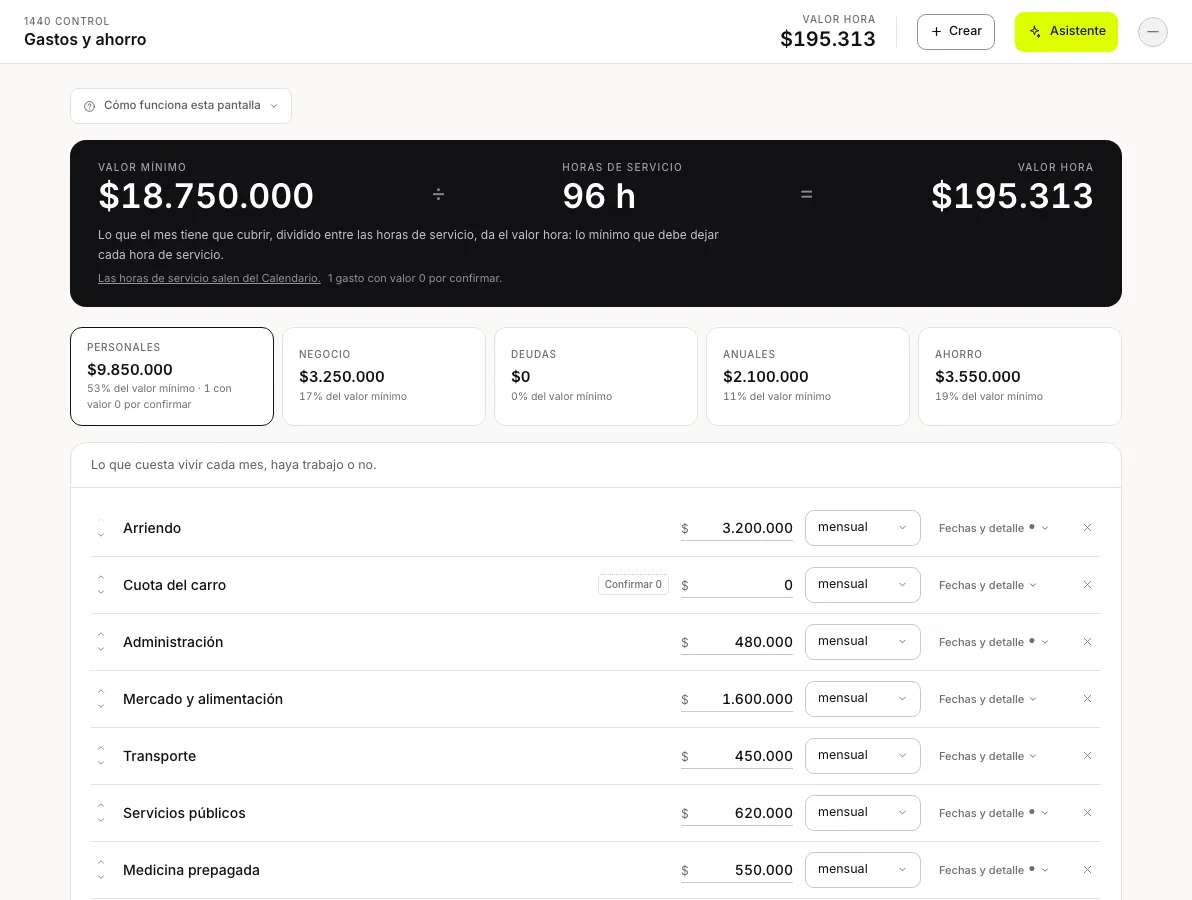Open Transporte's mensual frequency dropdown

pos(862,756)
